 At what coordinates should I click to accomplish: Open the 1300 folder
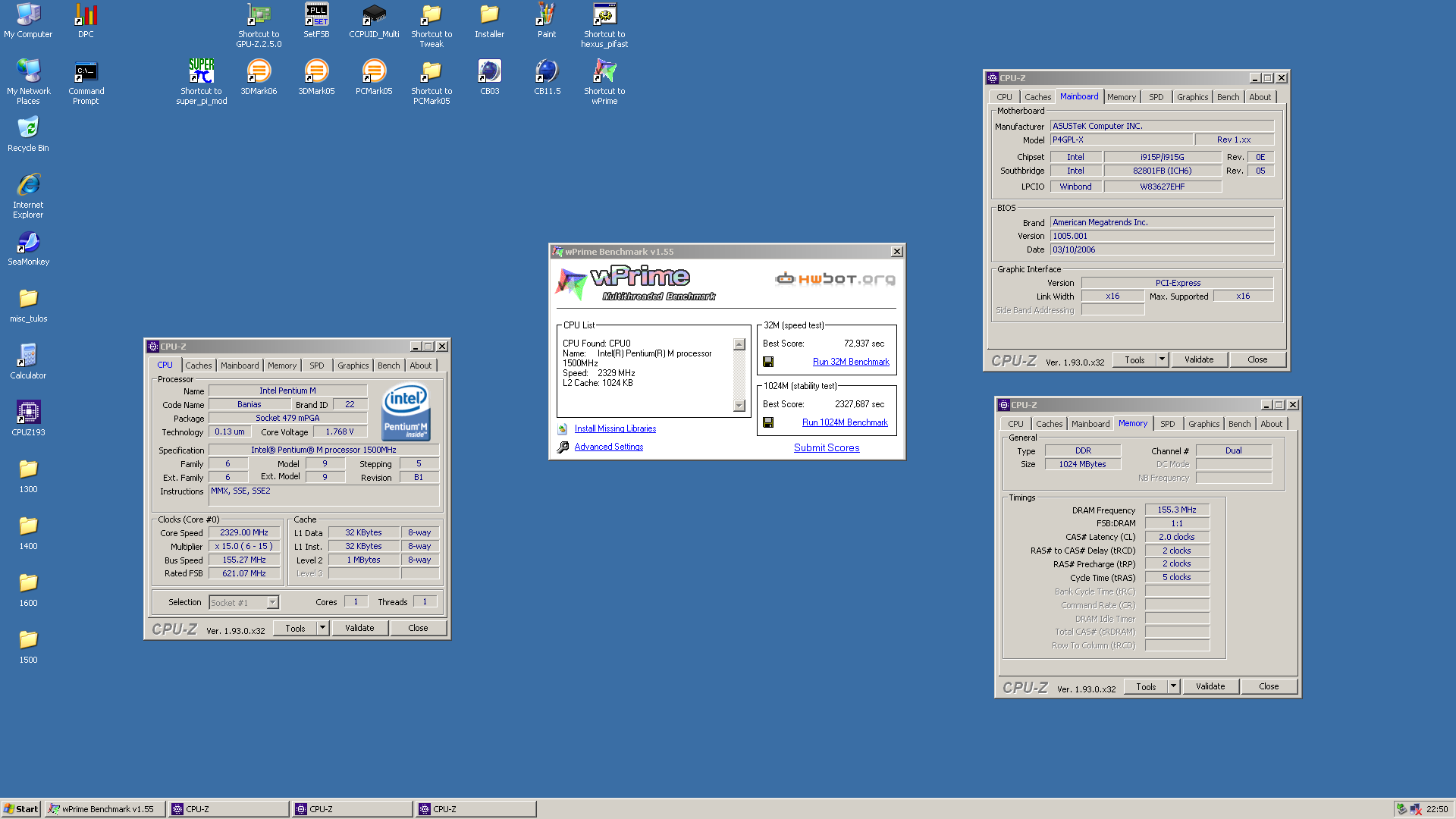tap(28, 475)
